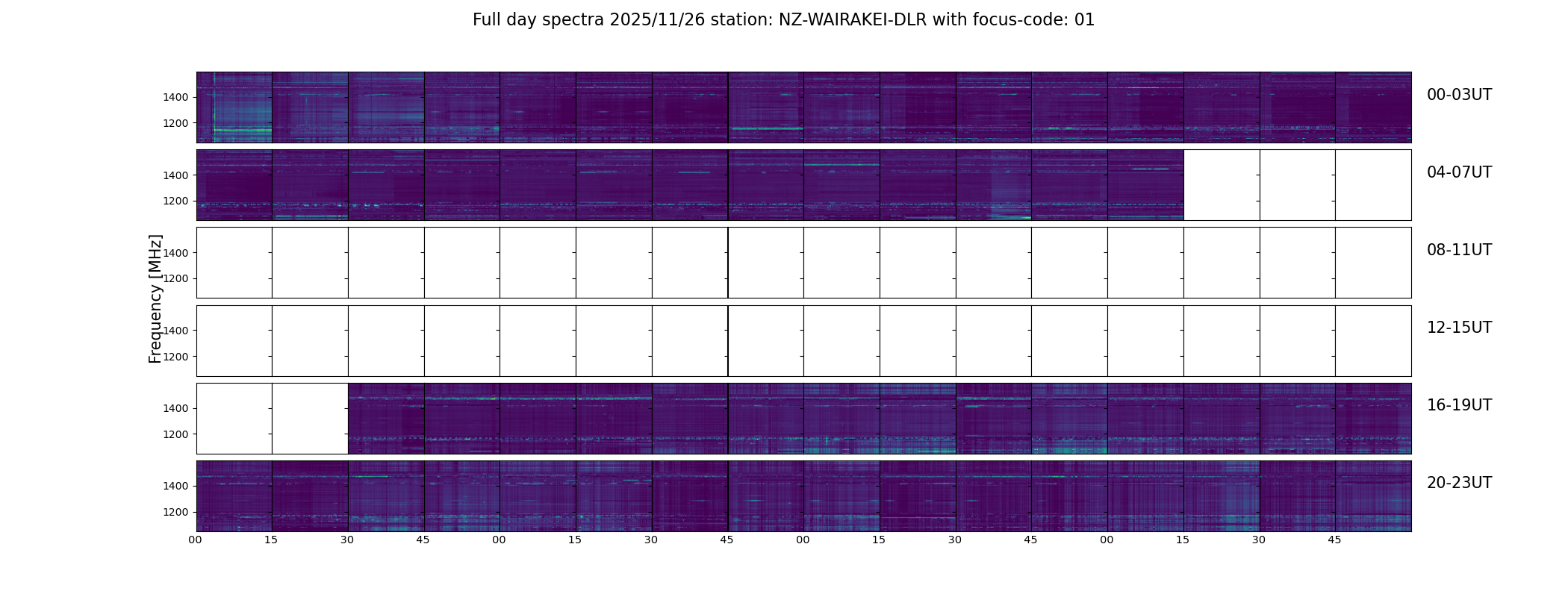Image resolution: width=1568 pixels, height=597 pixels.
Task: Select the '08-11UT' row label
Action: 1459,250
